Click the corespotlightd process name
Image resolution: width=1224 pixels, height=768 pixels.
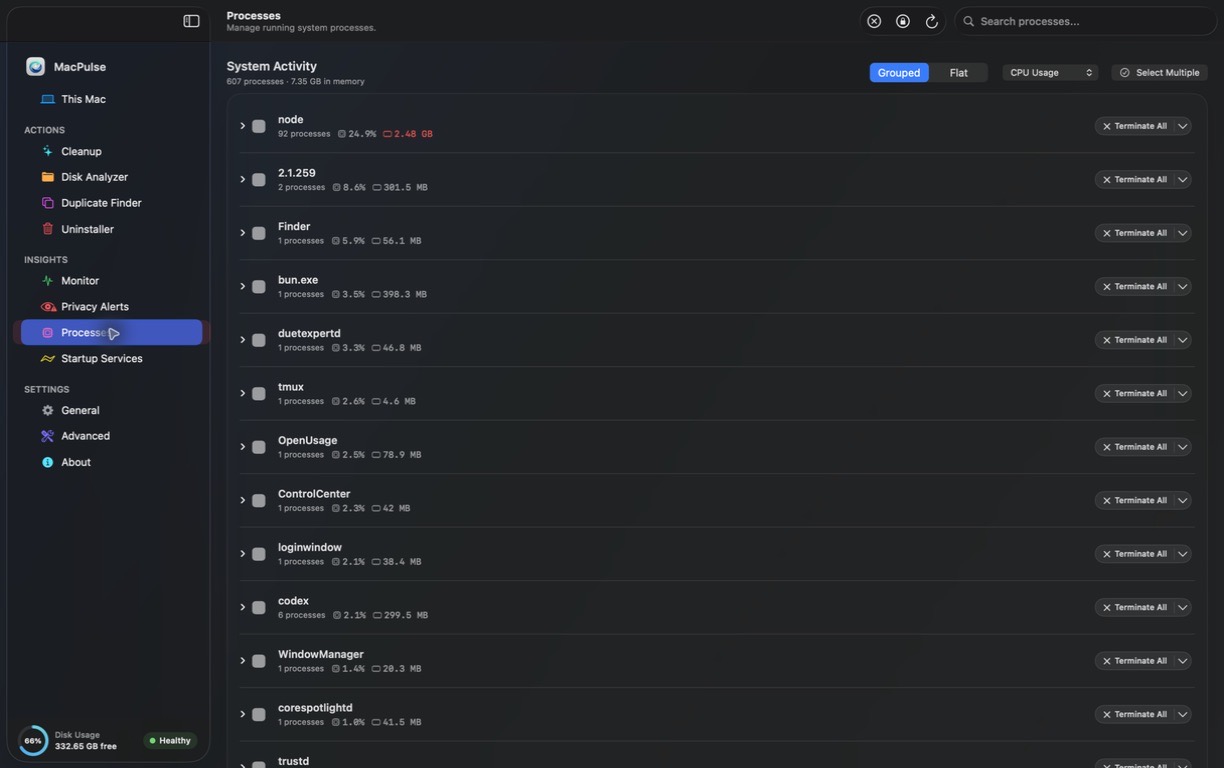315,708
